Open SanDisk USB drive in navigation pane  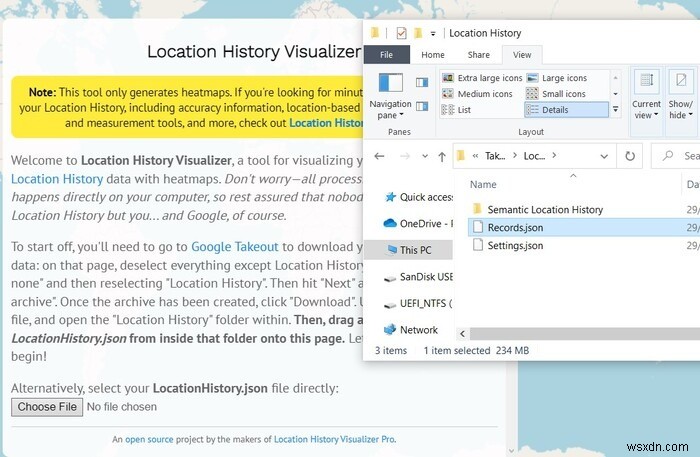[x=418, y=277]
